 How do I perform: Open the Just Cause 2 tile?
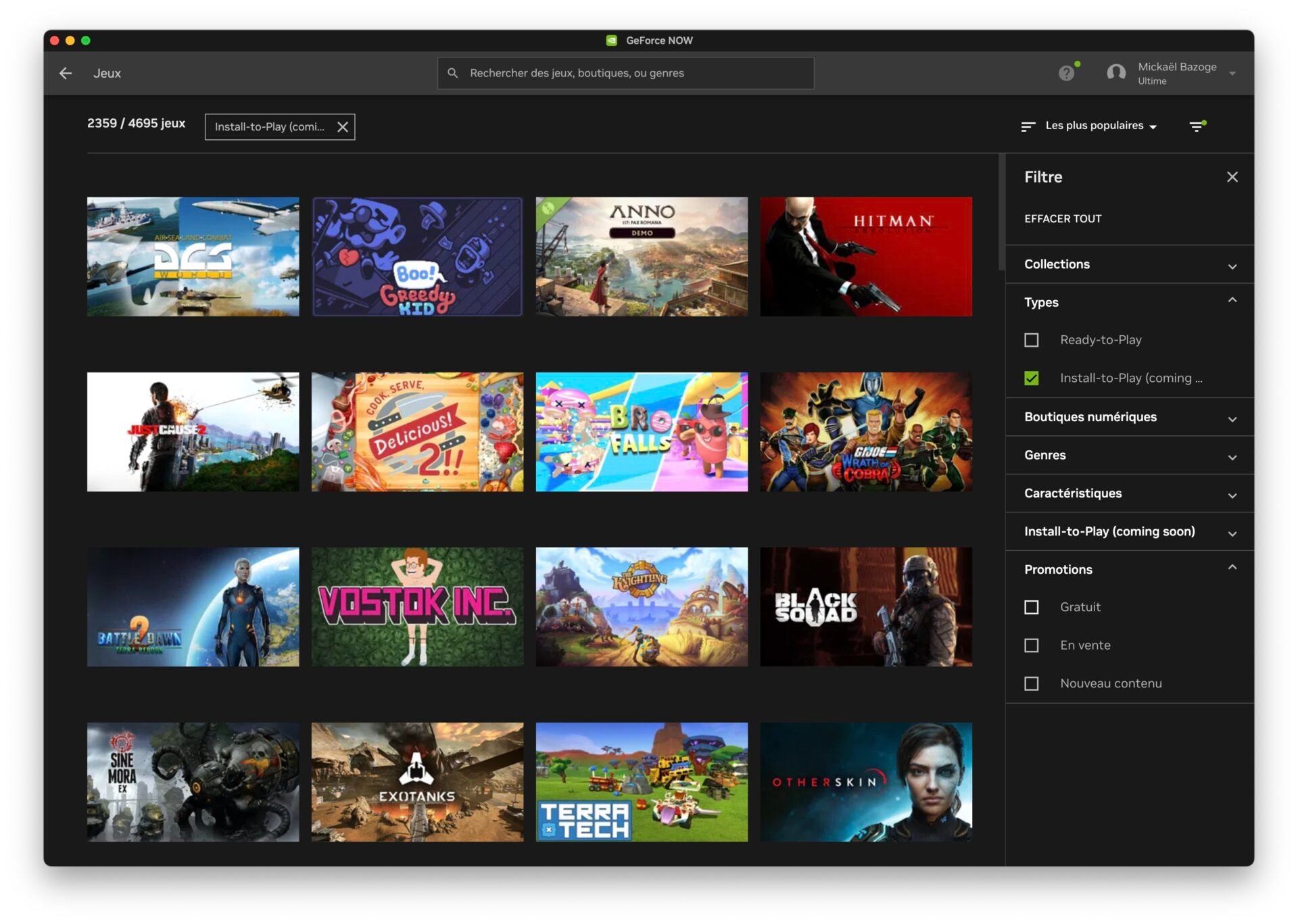(193, 432)
